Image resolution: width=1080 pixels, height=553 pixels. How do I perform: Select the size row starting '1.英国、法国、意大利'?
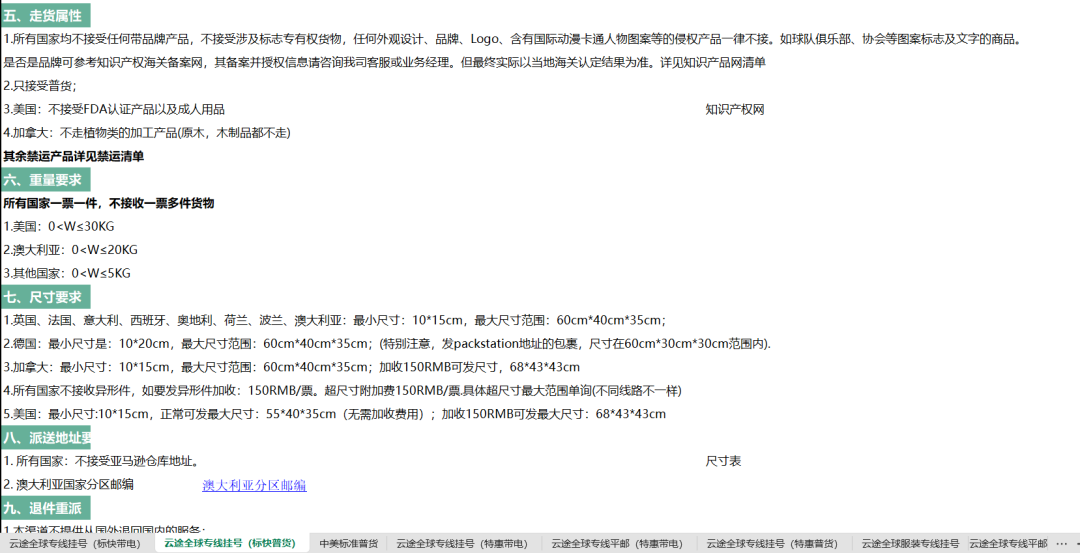[335, 320]
